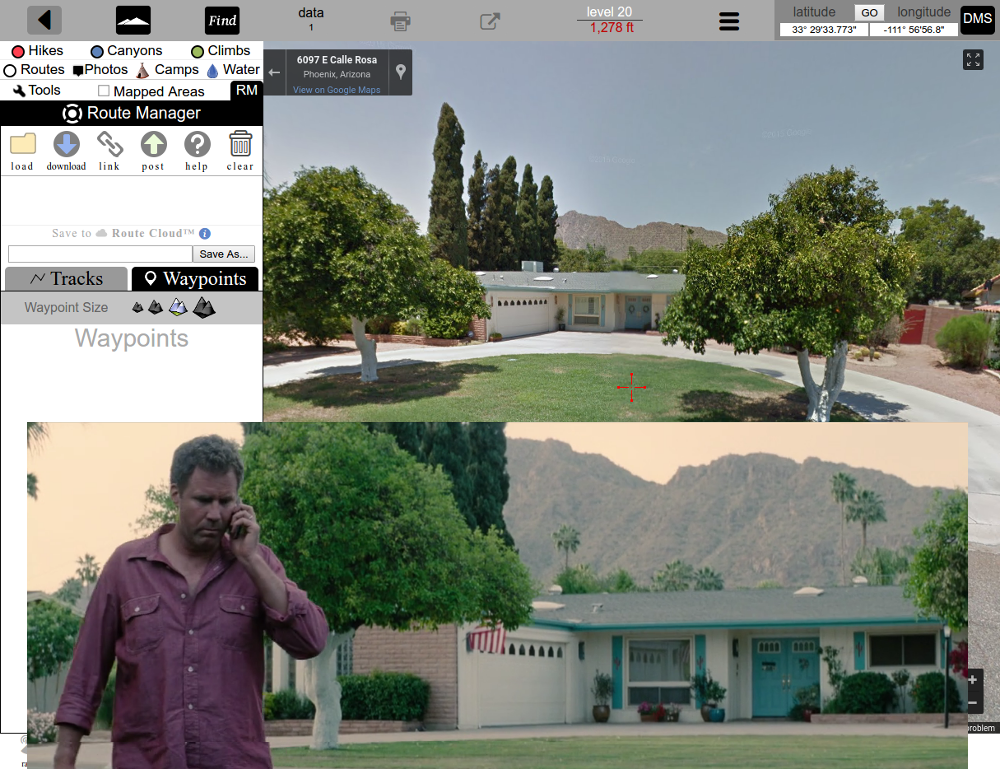Open the mountain map layers icon

click(133, 20)
